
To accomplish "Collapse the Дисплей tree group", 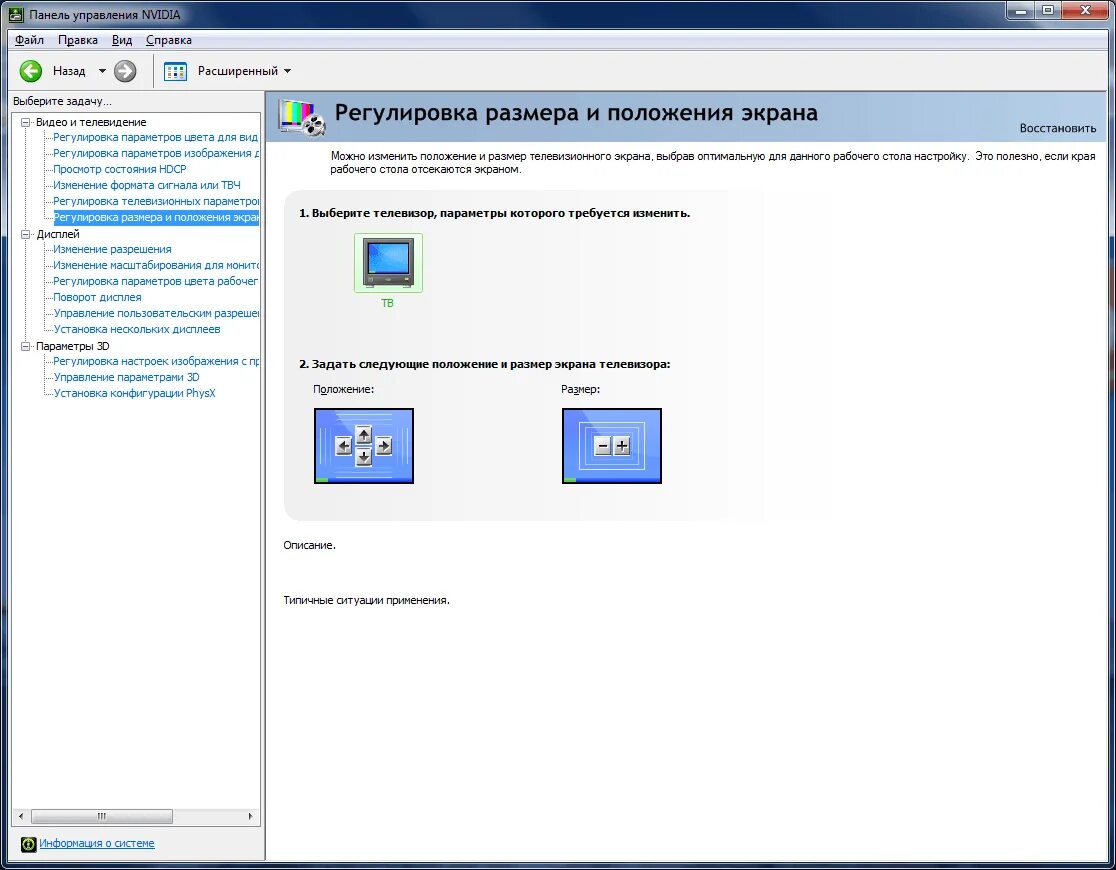I will [26, 234].
